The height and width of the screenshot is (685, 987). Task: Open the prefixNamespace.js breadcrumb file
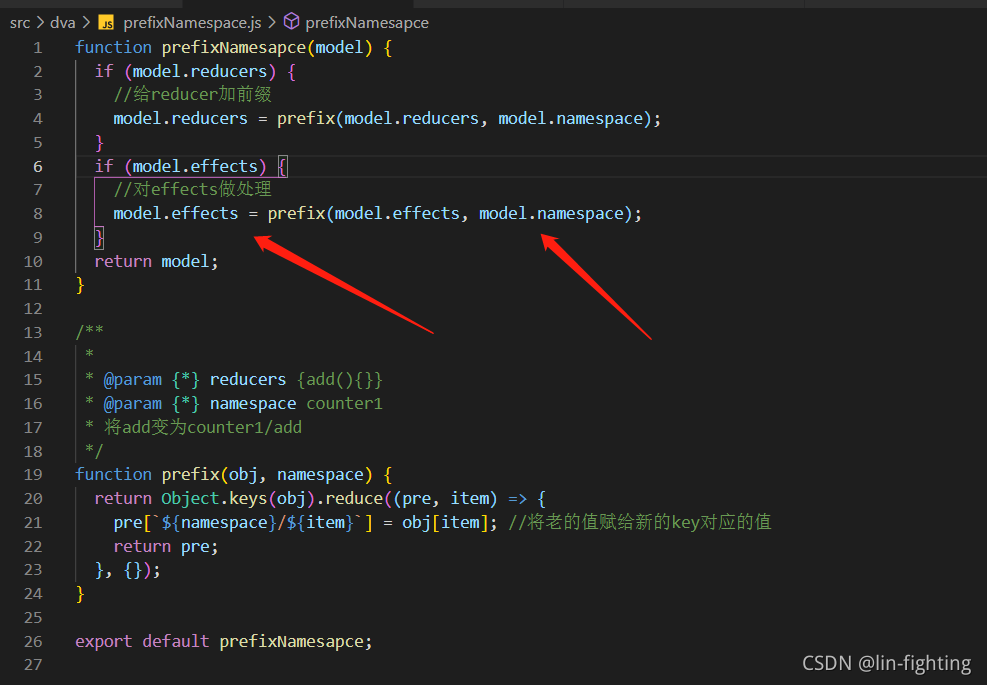tap(192, 23)
